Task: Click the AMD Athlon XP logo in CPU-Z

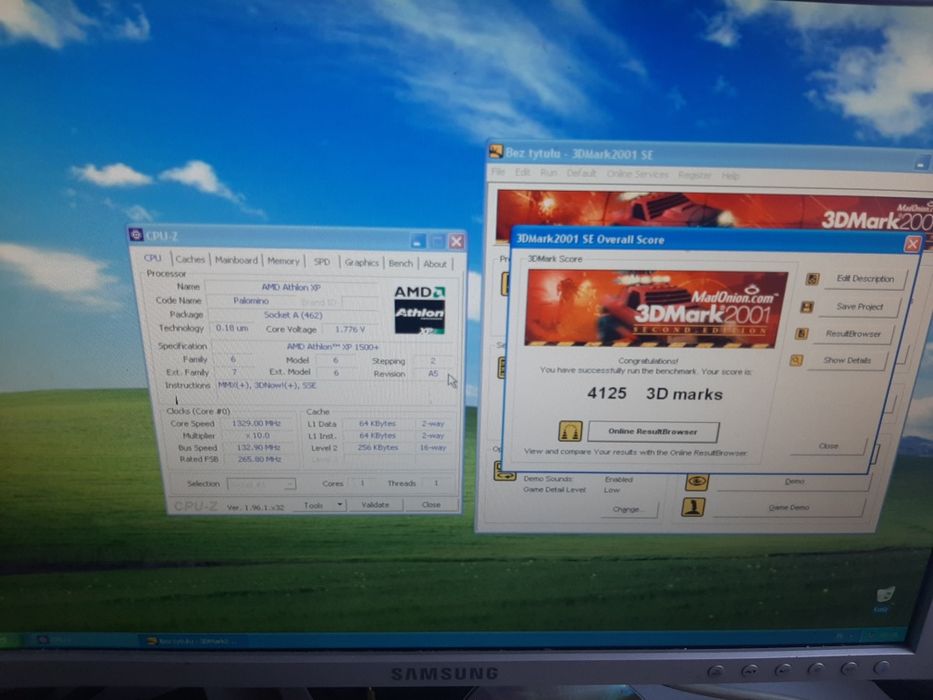Action: point(419,310)
